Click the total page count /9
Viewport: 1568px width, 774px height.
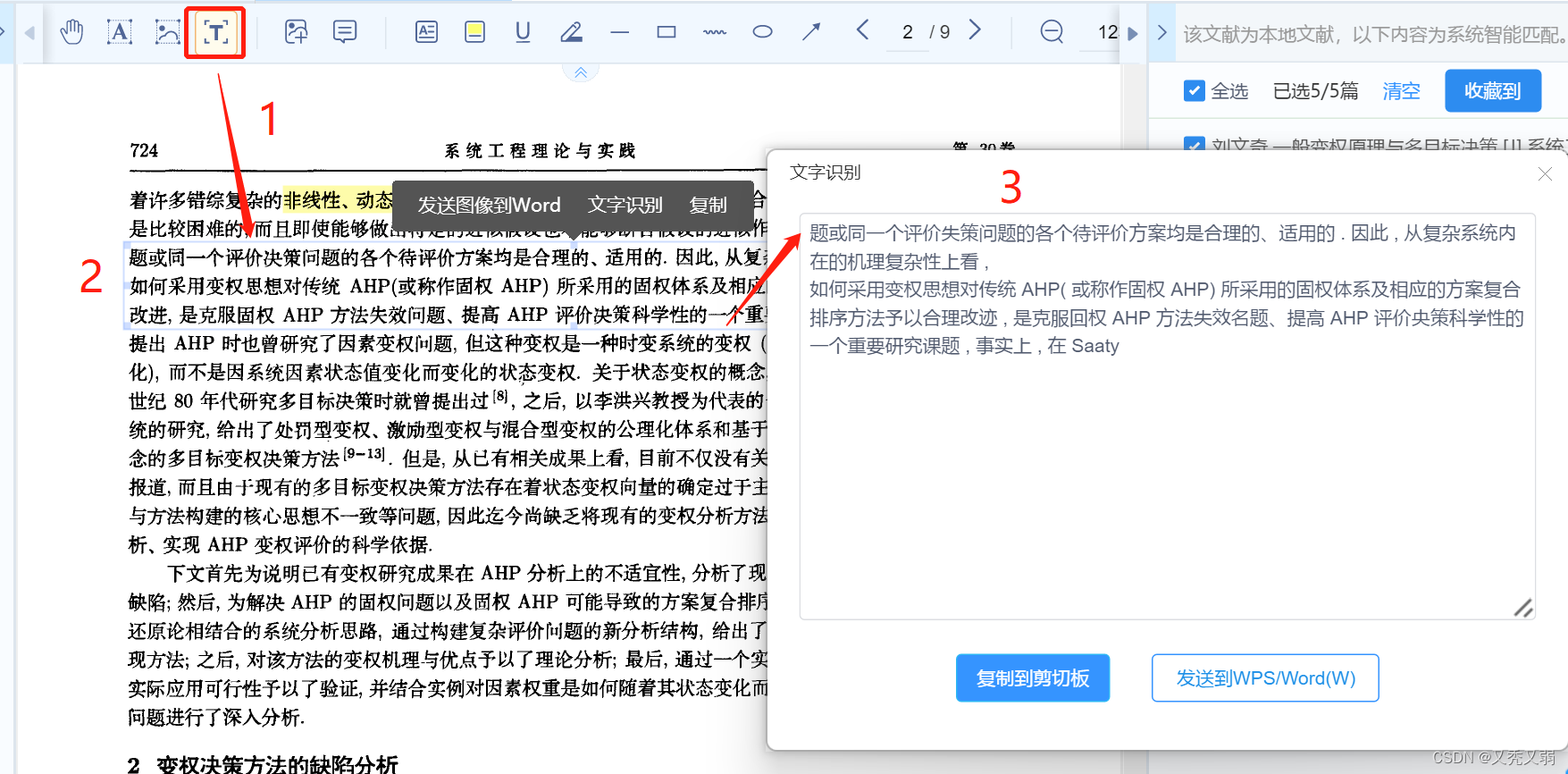click(939, 32)
